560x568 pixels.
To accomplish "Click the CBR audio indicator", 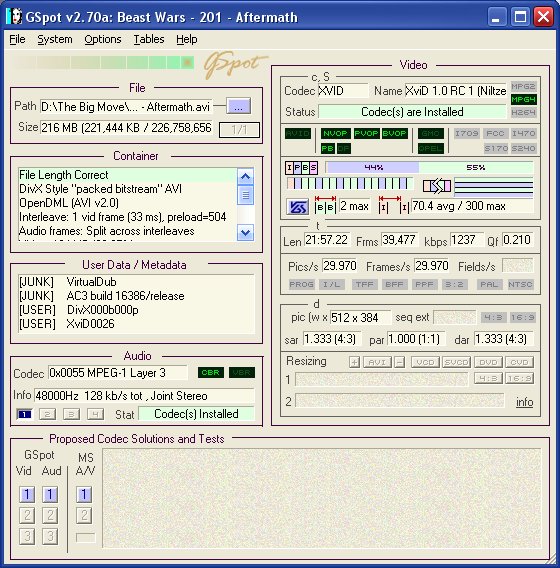I will pyautogui.click(x=211, y=372).
